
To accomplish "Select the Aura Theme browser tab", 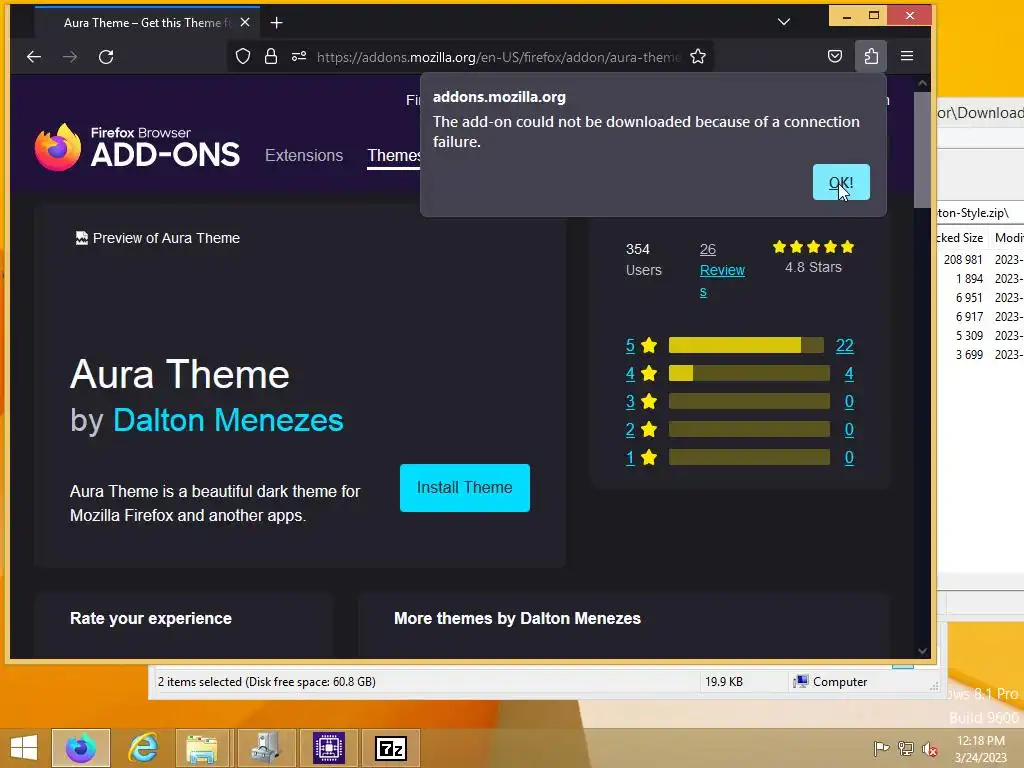I will click(148, 22).
